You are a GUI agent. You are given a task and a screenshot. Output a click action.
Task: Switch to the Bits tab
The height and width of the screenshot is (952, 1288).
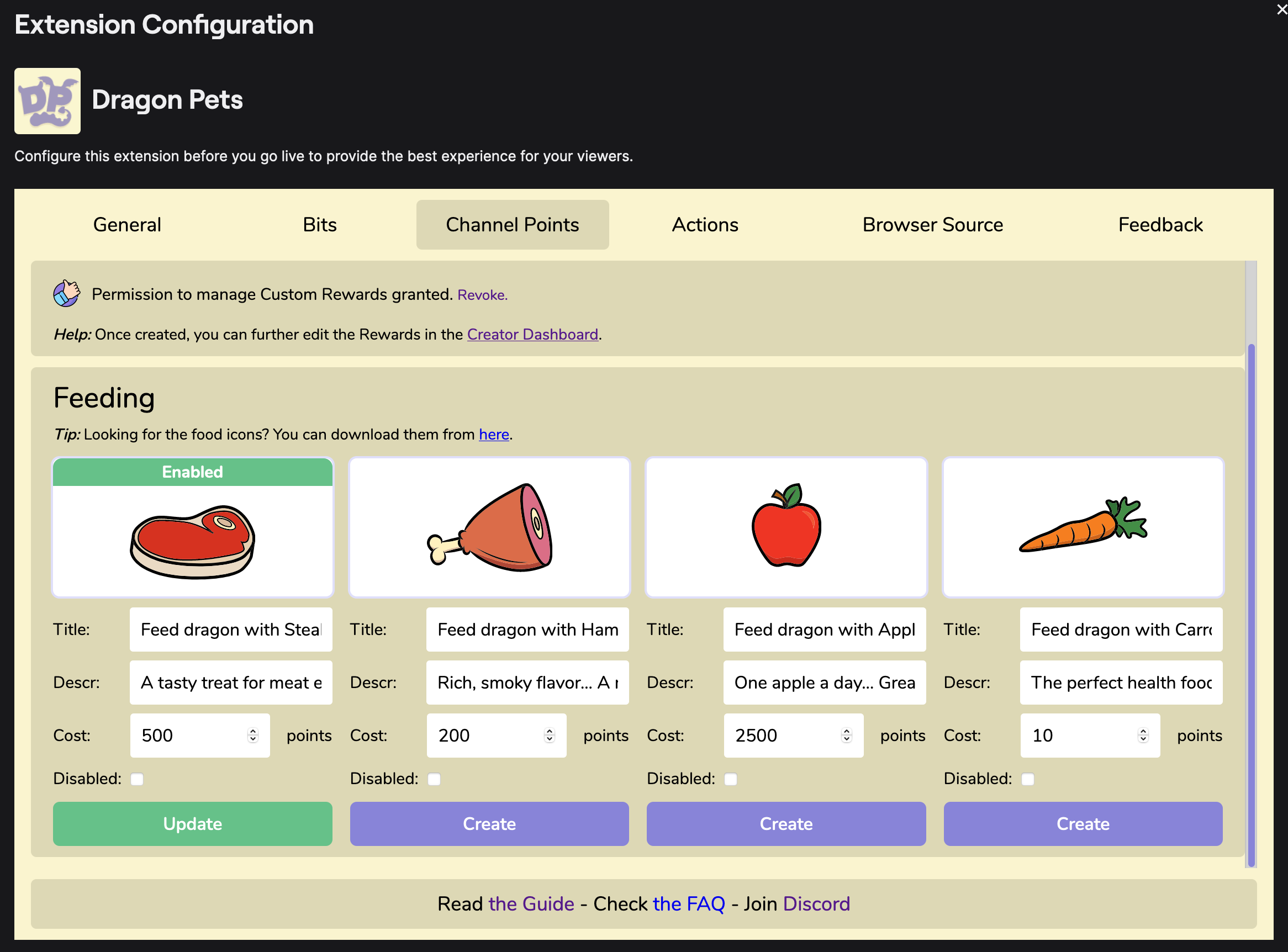pyautogui.click(x=319, y=225)
